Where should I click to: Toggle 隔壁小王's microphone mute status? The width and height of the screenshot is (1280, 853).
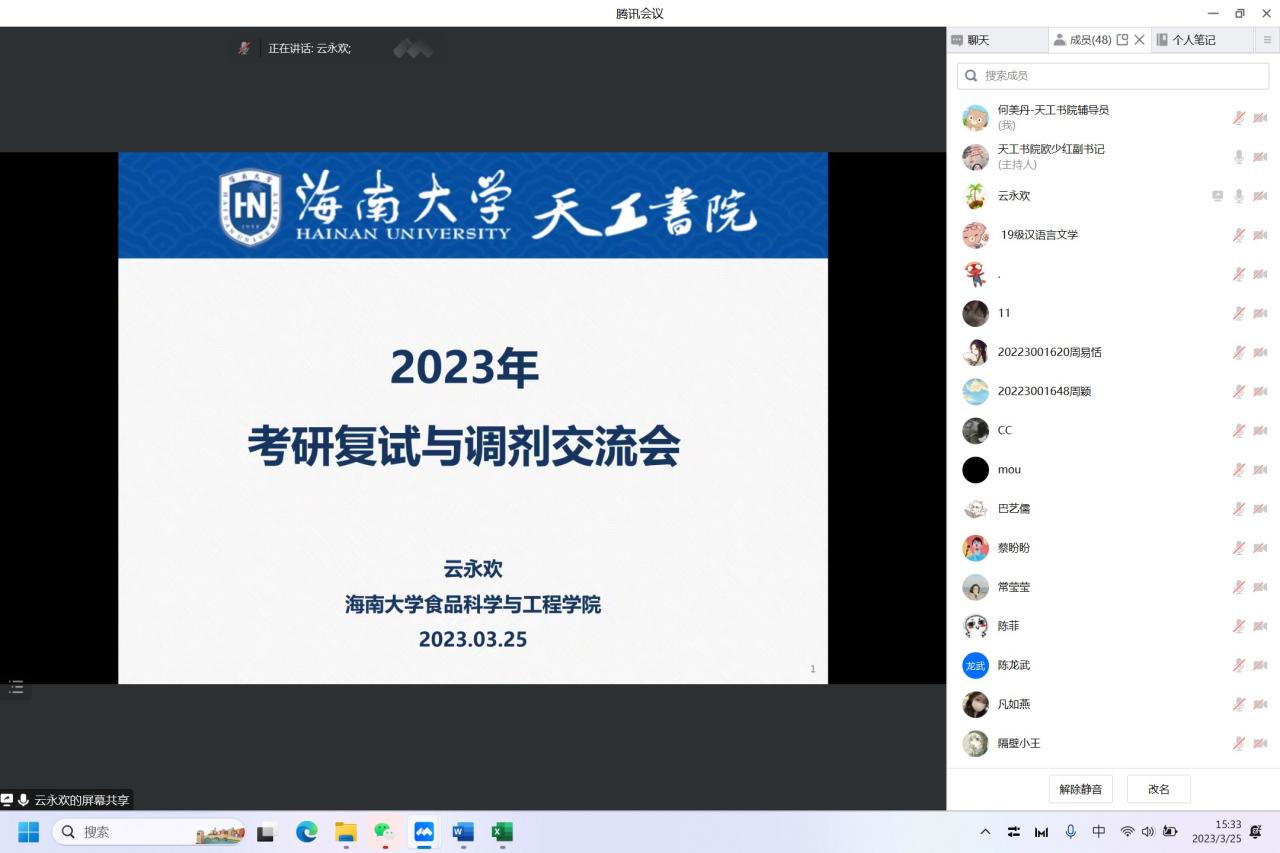tap(1238, 743)
